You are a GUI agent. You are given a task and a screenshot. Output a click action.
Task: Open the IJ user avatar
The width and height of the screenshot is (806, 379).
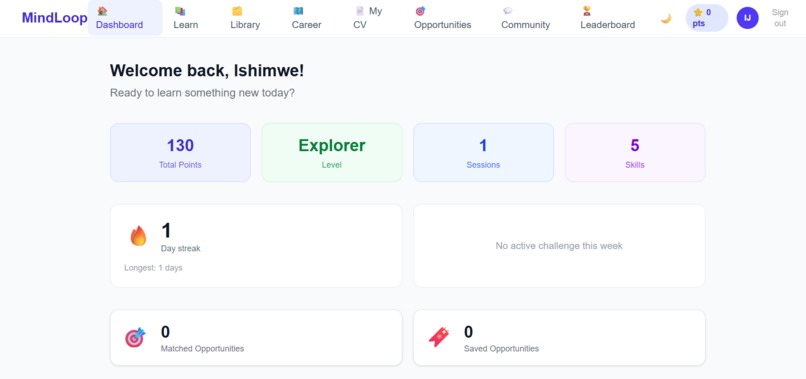point(747,18)
